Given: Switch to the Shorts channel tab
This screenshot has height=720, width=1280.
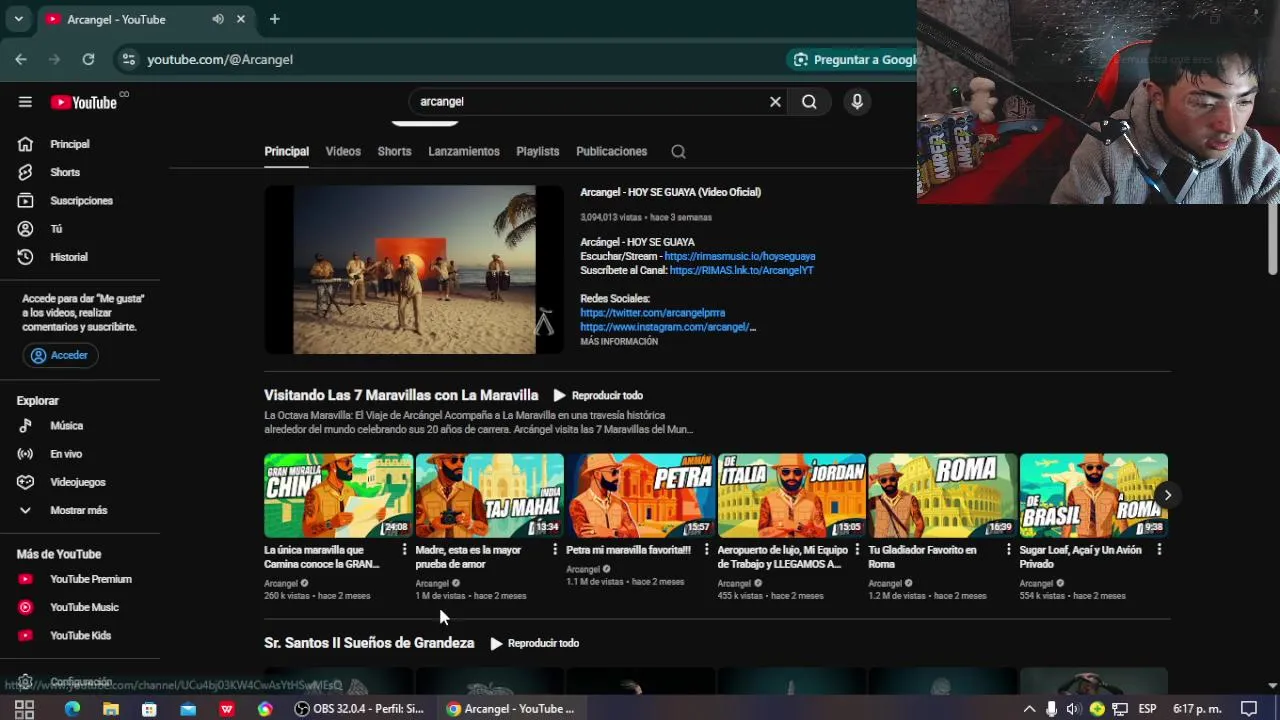Looking at the screenshot, I should [394, 152].
